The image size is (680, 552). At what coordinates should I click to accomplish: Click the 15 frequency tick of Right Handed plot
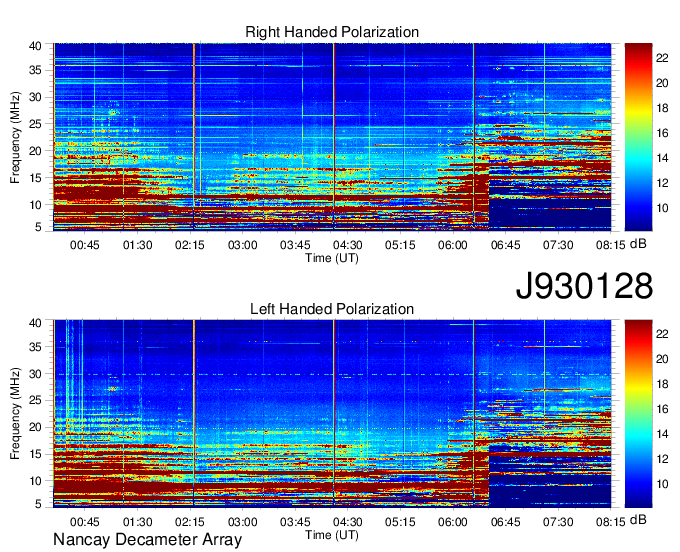pos(35,178)
